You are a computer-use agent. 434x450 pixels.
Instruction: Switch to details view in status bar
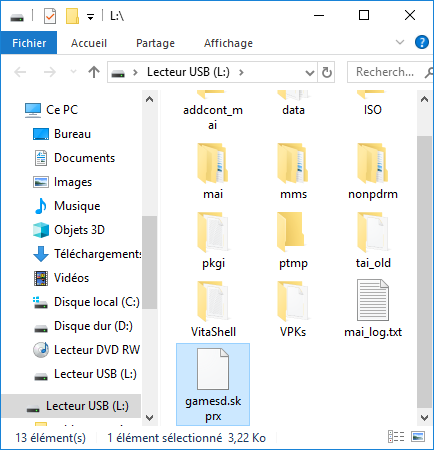[x=396, y=436]
